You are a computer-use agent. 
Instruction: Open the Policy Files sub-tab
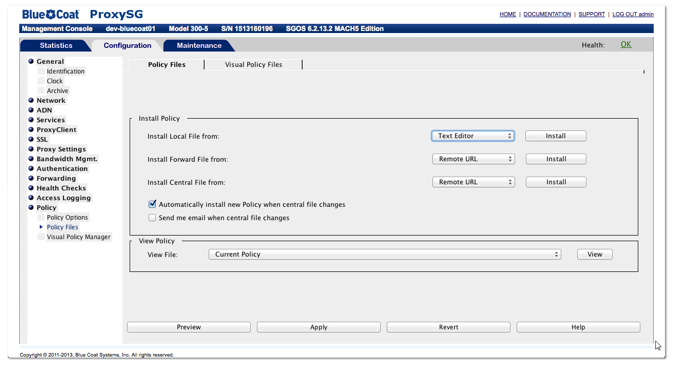[x=167, y=65]
